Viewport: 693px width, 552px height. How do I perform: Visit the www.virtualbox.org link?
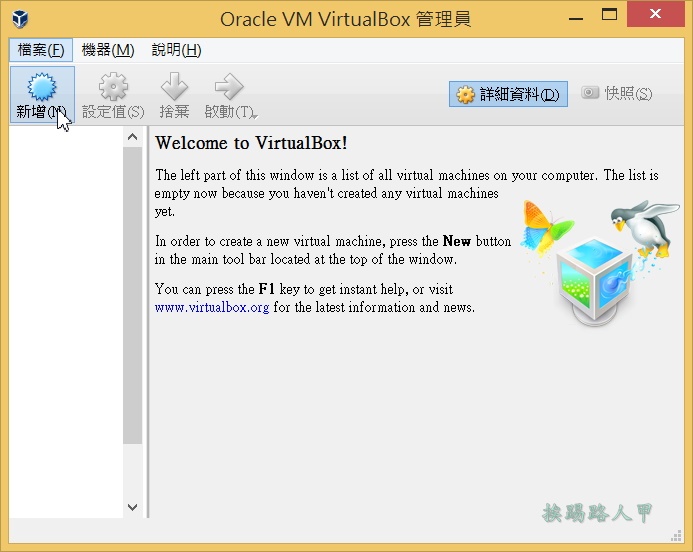212,307
